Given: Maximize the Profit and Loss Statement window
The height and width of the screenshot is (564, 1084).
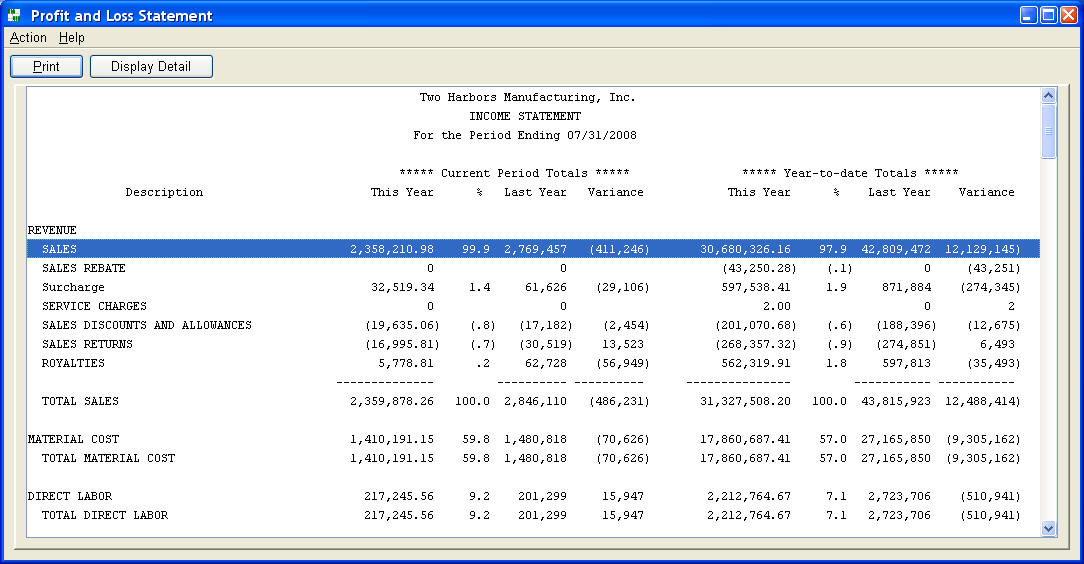Looking at the screenshot, I should click(1049, 15).
